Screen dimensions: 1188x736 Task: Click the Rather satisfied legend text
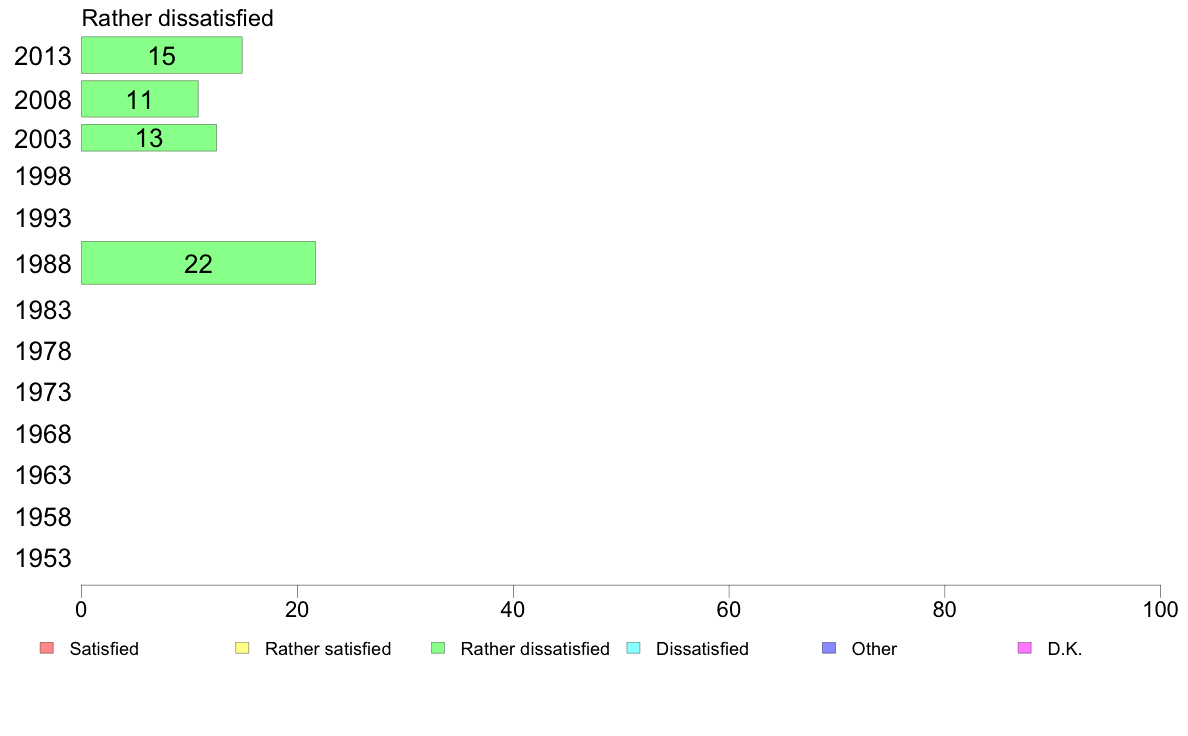(x=328, y=649)
